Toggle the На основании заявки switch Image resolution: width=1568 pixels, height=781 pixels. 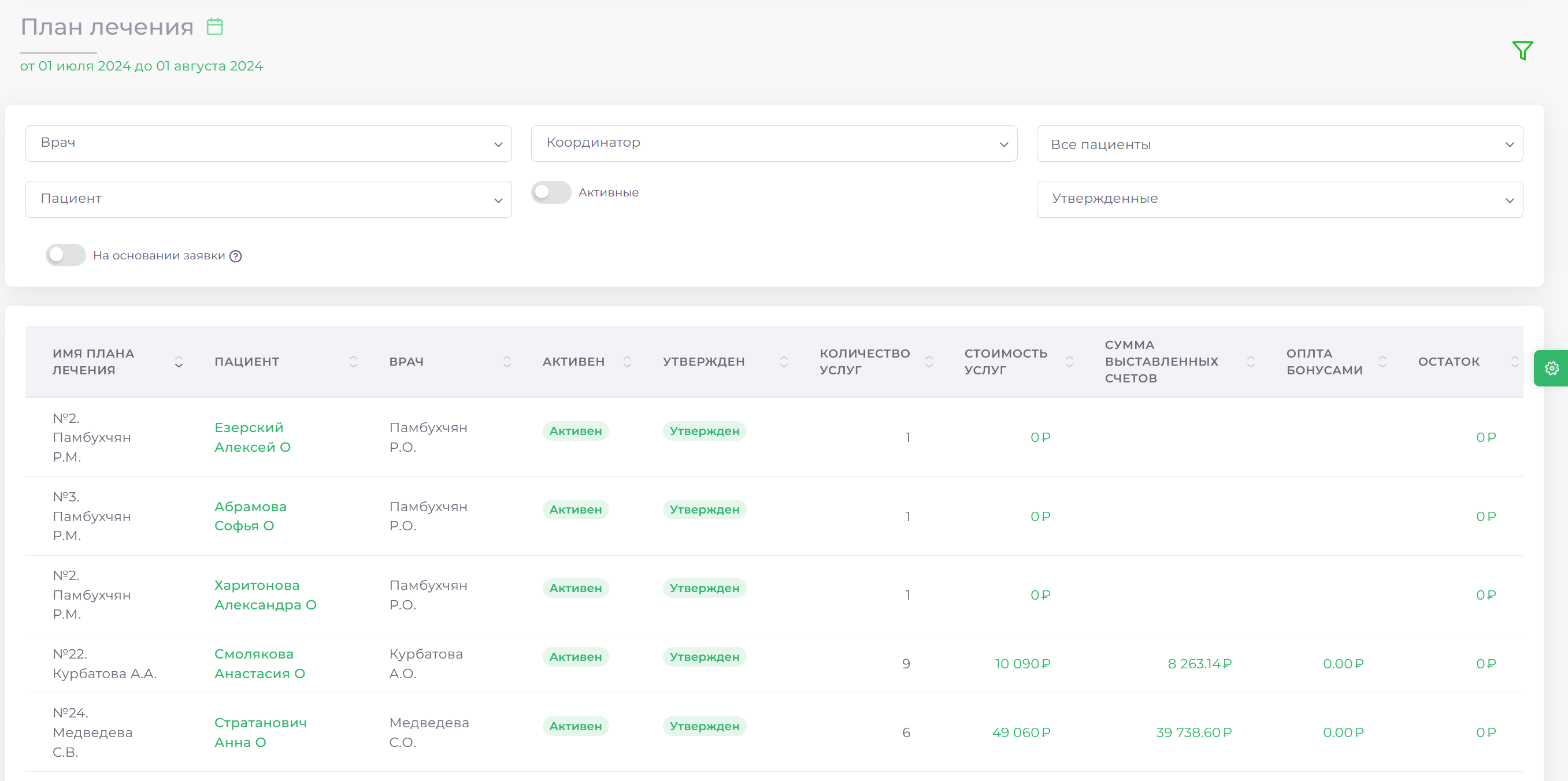pos(66,255)
